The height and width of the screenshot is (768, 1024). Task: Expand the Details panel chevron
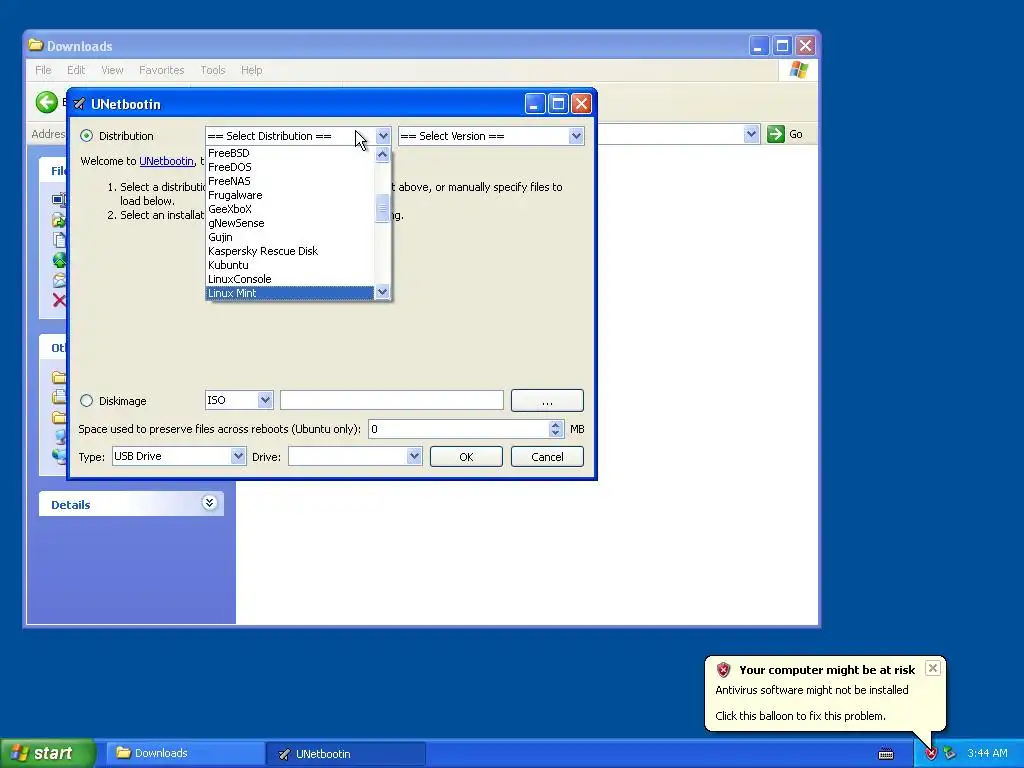coord(209,503)
